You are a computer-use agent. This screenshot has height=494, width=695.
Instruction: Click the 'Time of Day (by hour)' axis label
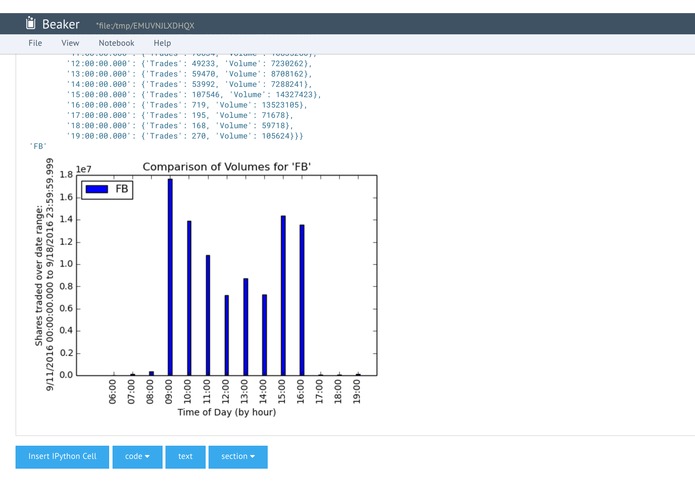[226, 412]
